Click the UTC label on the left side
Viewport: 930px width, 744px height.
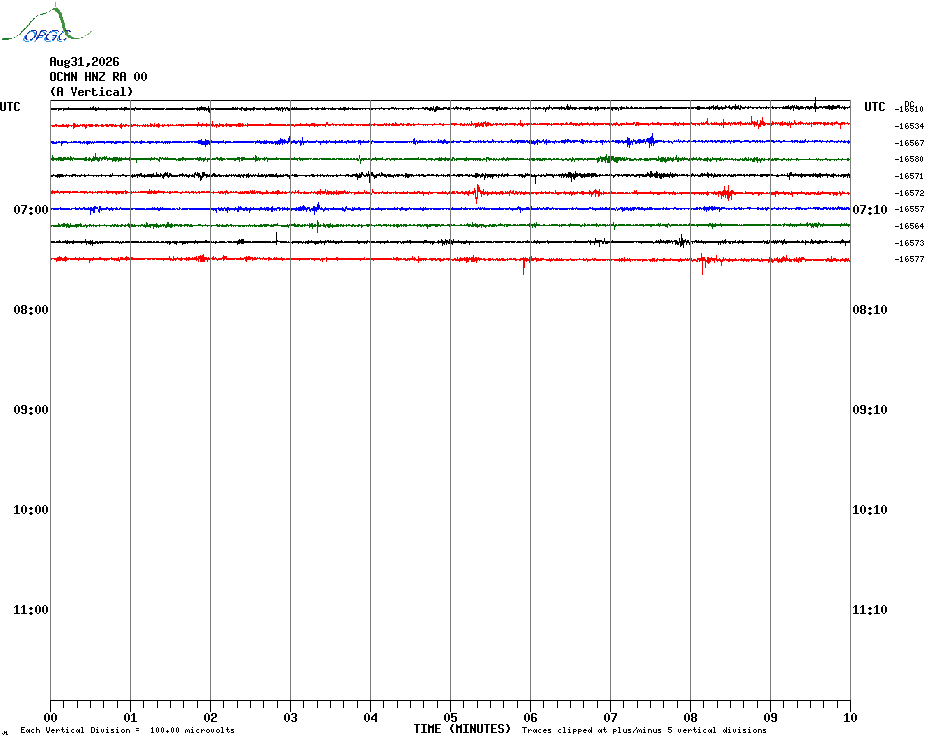pos(10,107)
